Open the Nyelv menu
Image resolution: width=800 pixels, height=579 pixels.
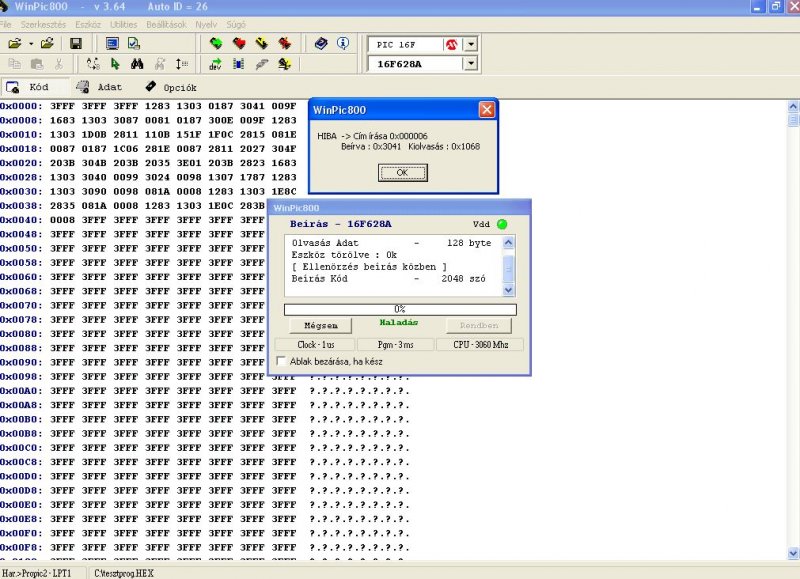click(x=206, y=24)
